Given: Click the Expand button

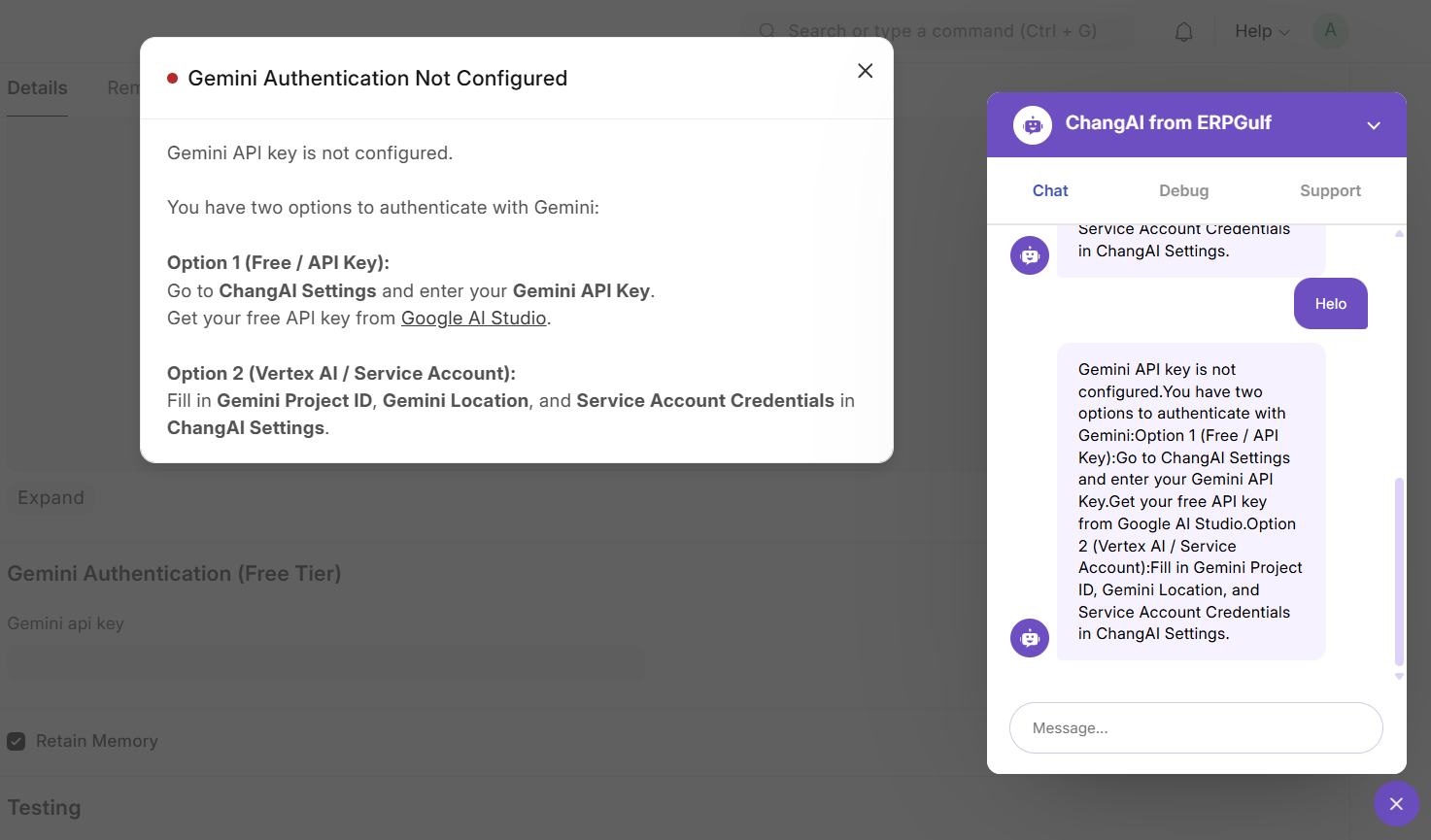Looking at the screenshot, I should 51,498.
